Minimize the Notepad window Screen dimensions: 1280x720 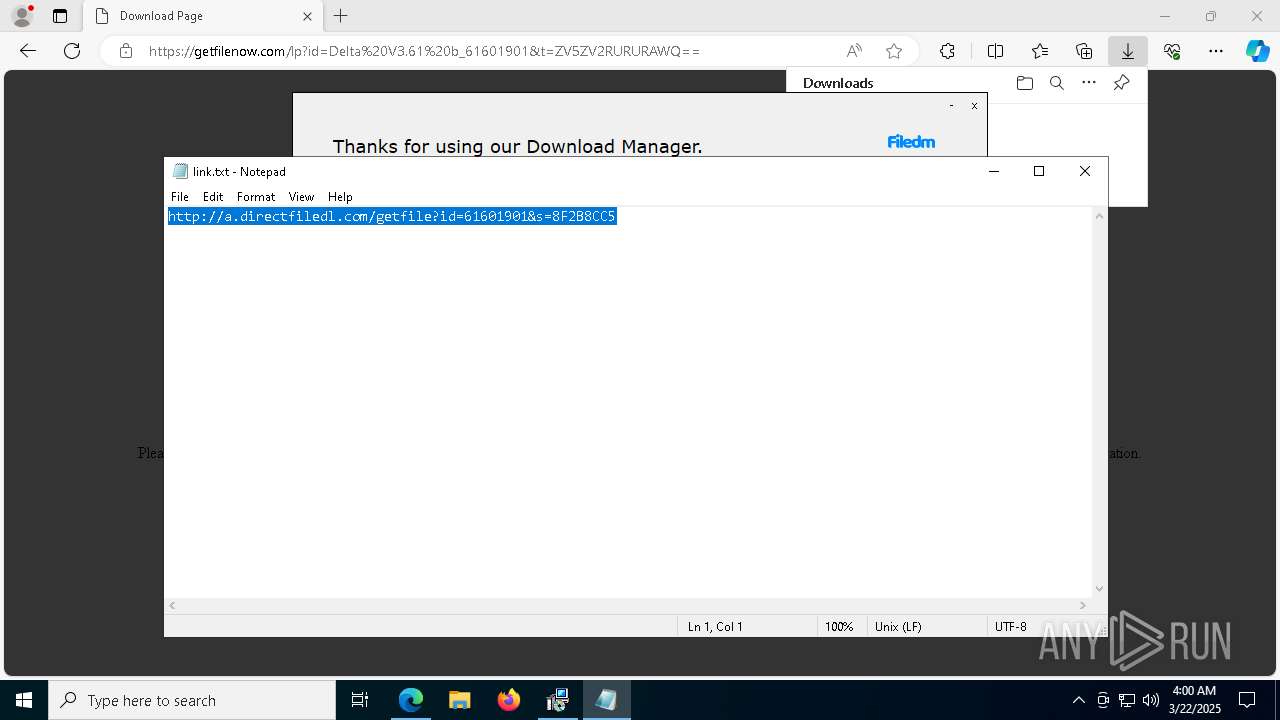[994, 171]
